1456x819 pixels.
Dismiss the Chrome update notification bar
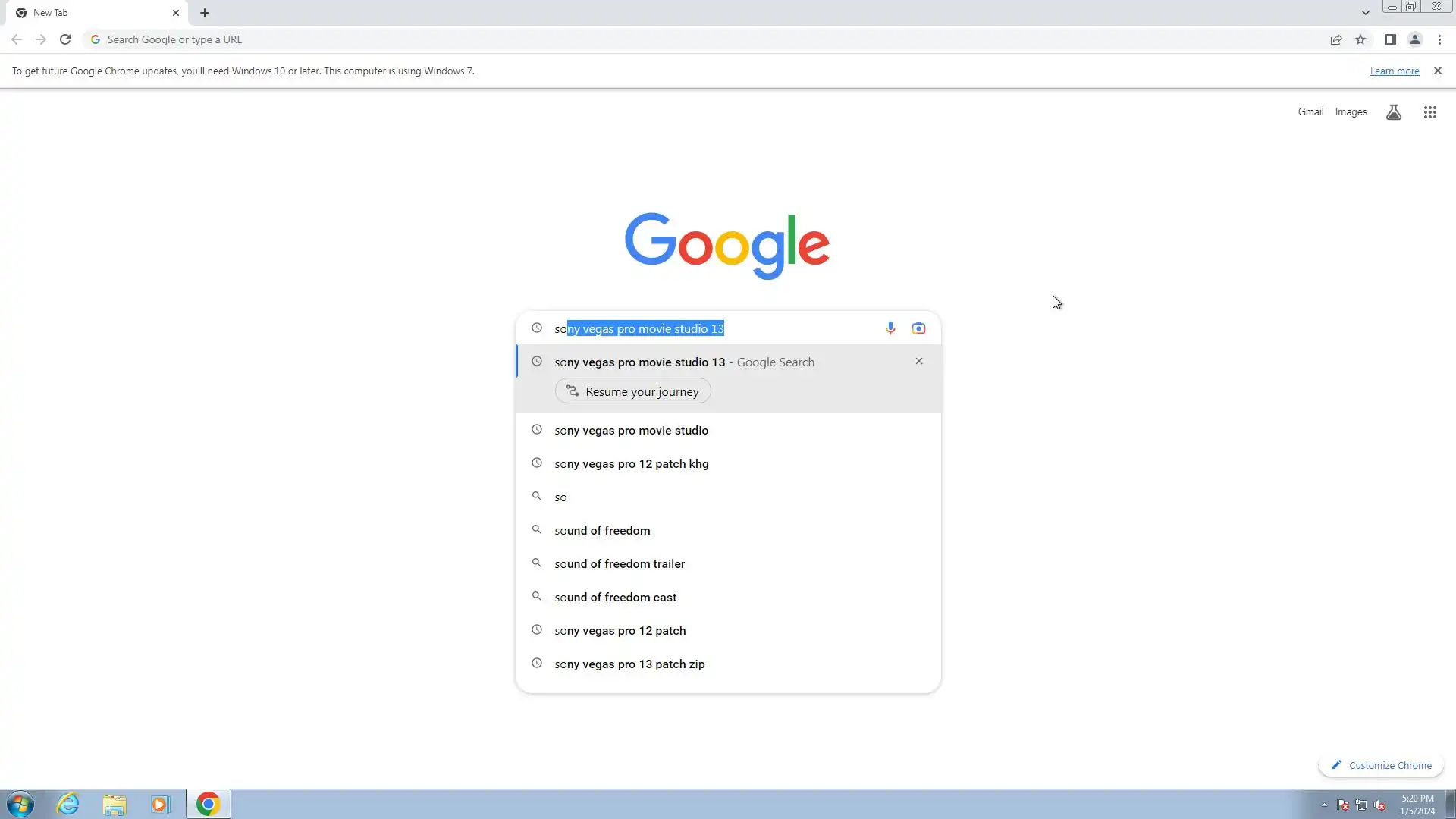coord(1437,71)
